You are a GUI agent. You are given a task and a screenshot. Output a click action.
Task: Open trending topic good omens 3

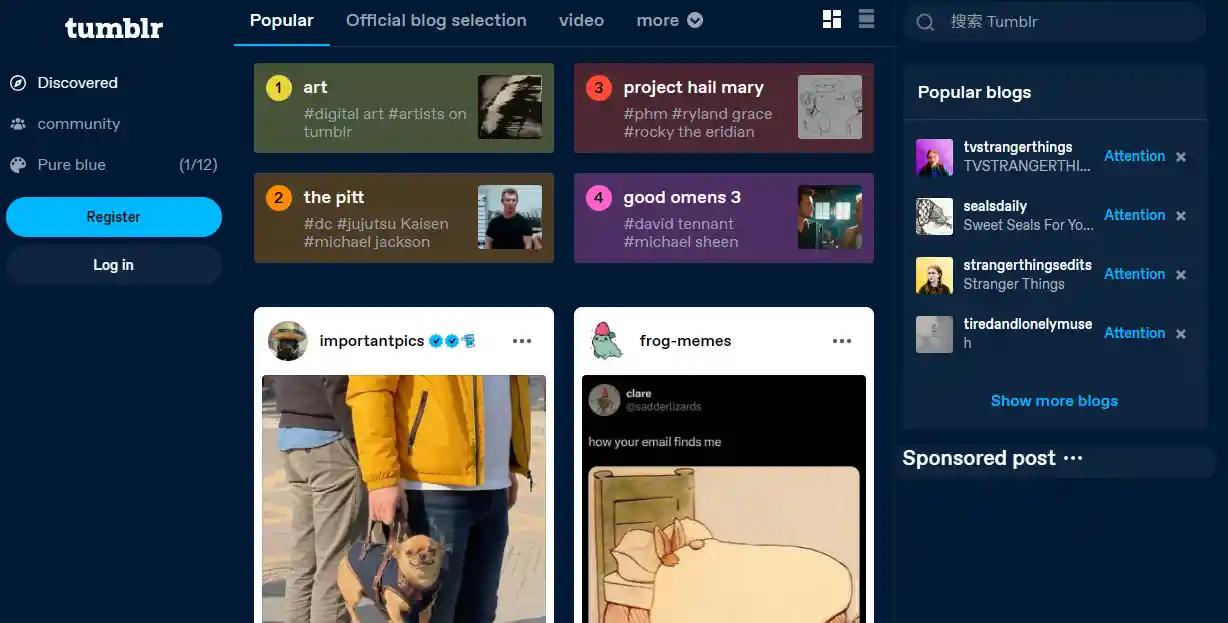coord(724,218)
